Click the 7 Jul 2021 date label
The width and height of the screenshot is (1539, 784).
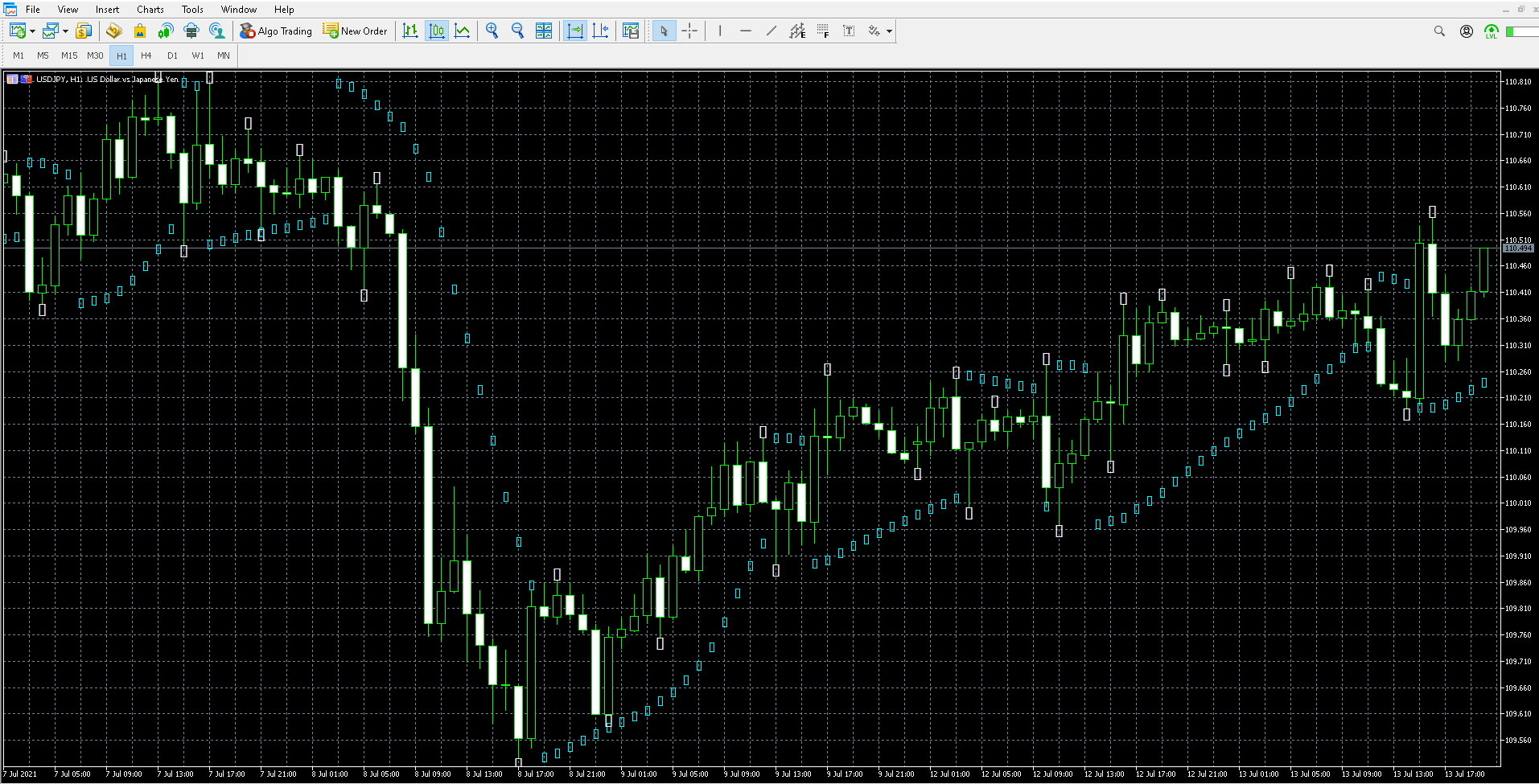(21, 774)
